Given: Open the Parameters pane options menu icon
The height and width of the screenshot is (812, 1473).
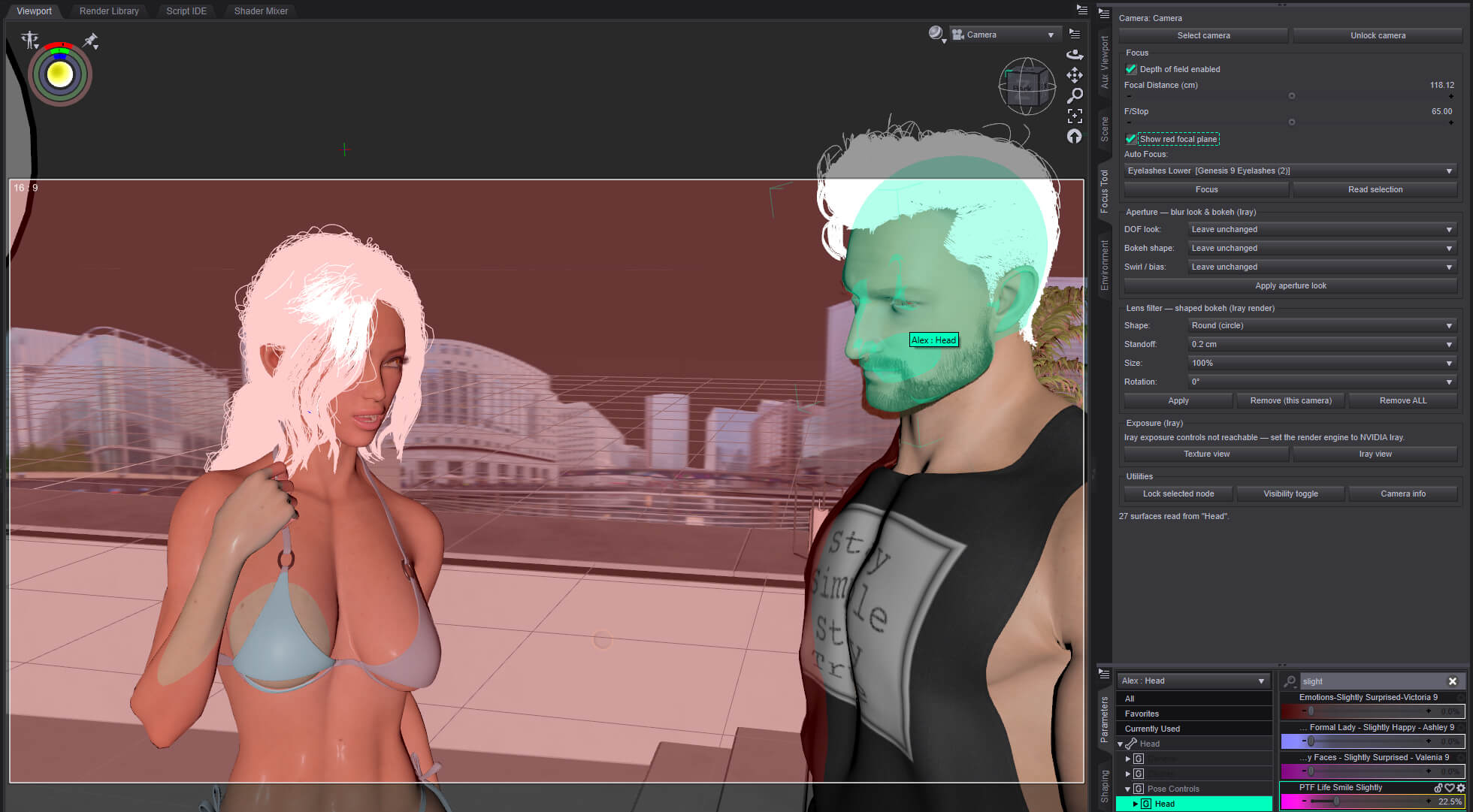Looking at the screenshot, I should [x=1104, y=673].
